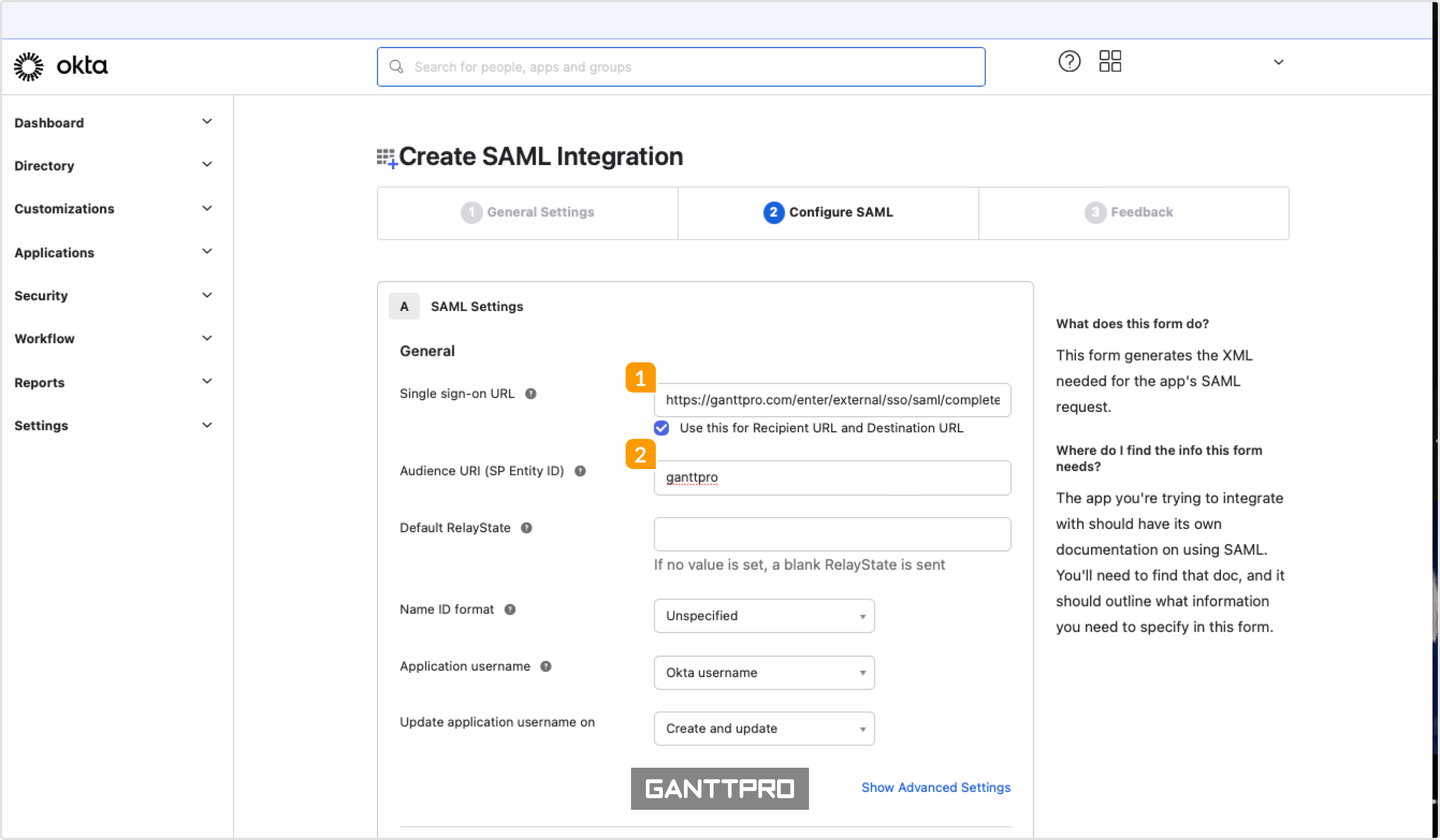Screen dimensions: 1440x840
Task: Show help for Name ID format
Action: click(x=510, y=610)
